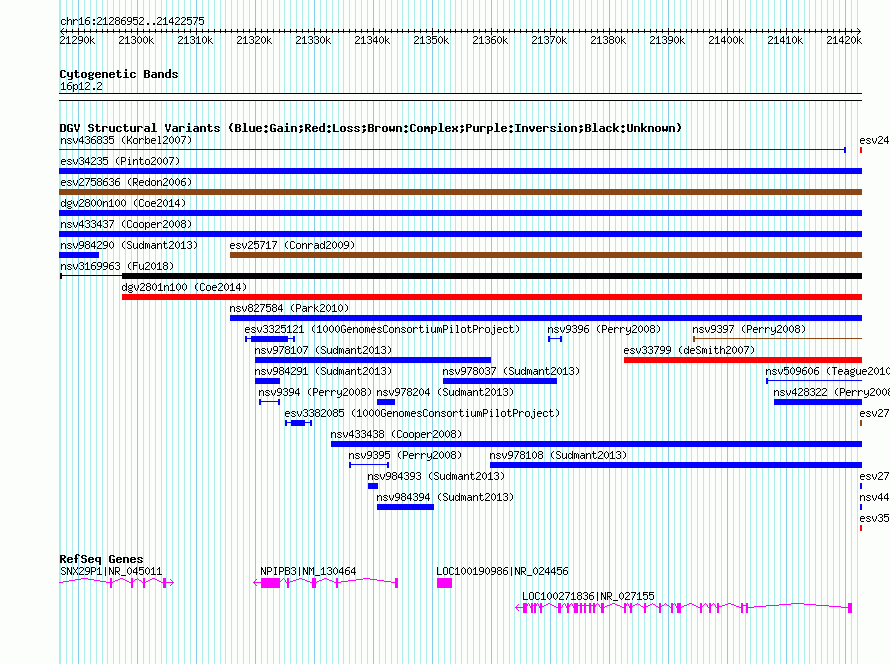Open the esv33799 (deSmith2007) label
This screenshot has width=890, height=664.
click(689, 350)
